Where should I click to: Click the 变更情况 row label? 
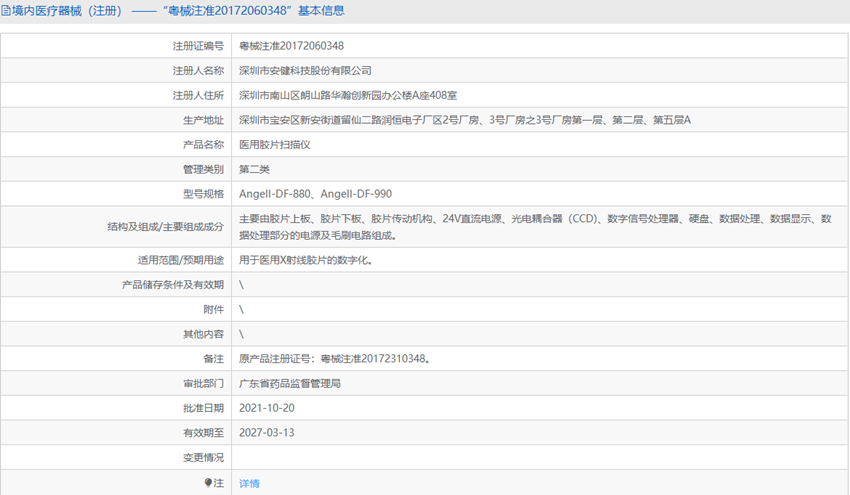coord(203,457)
